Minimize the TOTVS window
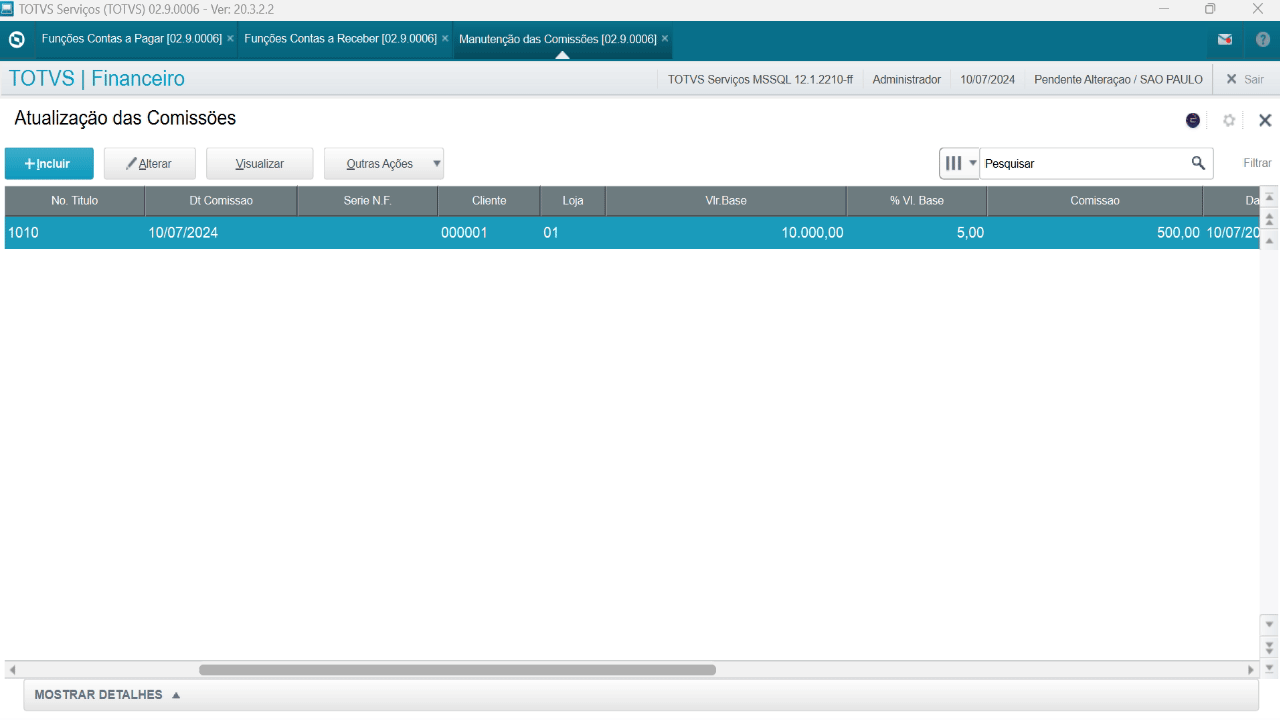The width and height of the screenshot is (1280, 720). click(1164, 9)
